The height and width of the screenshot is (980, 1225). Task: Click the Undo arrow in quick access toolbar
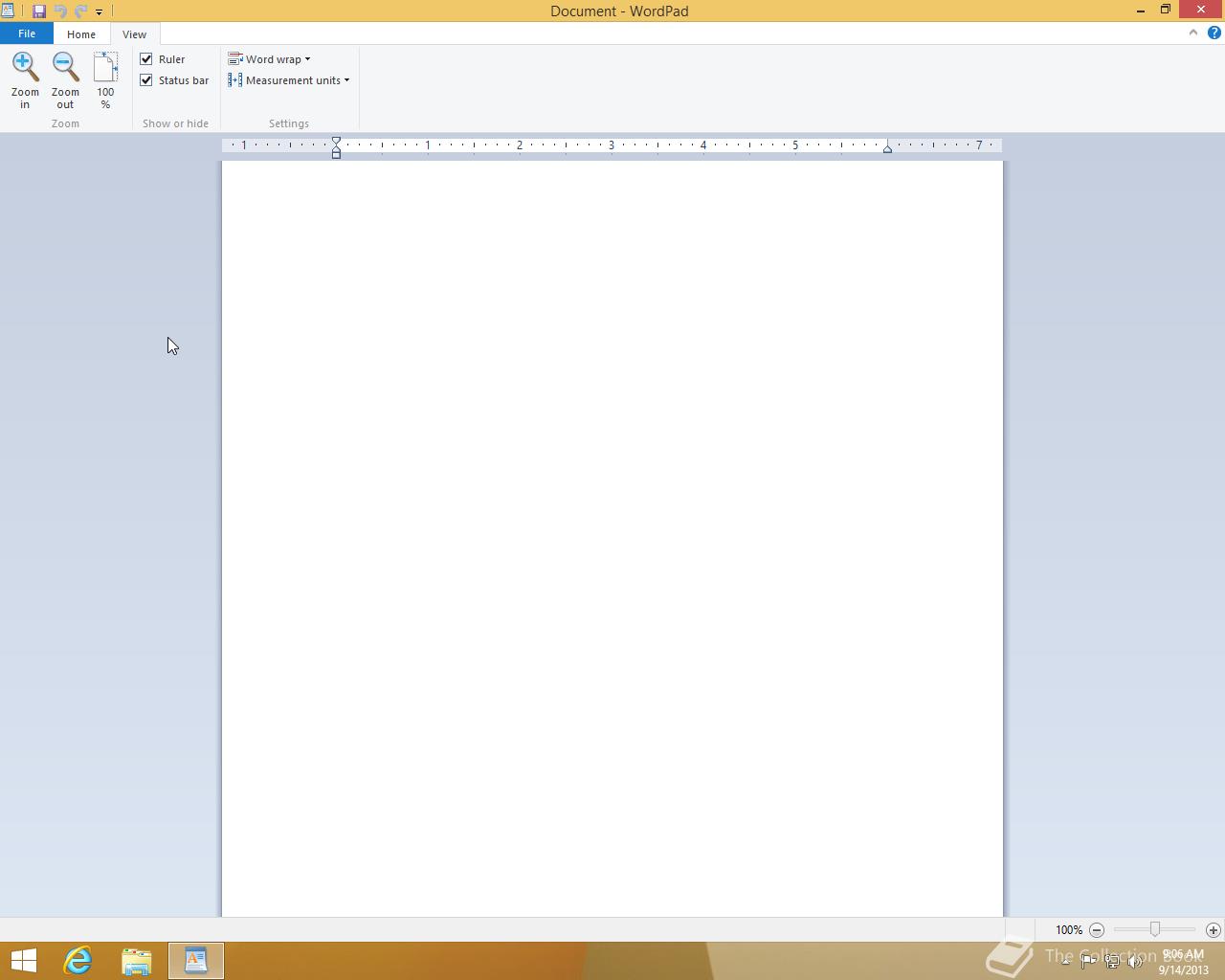60,11
